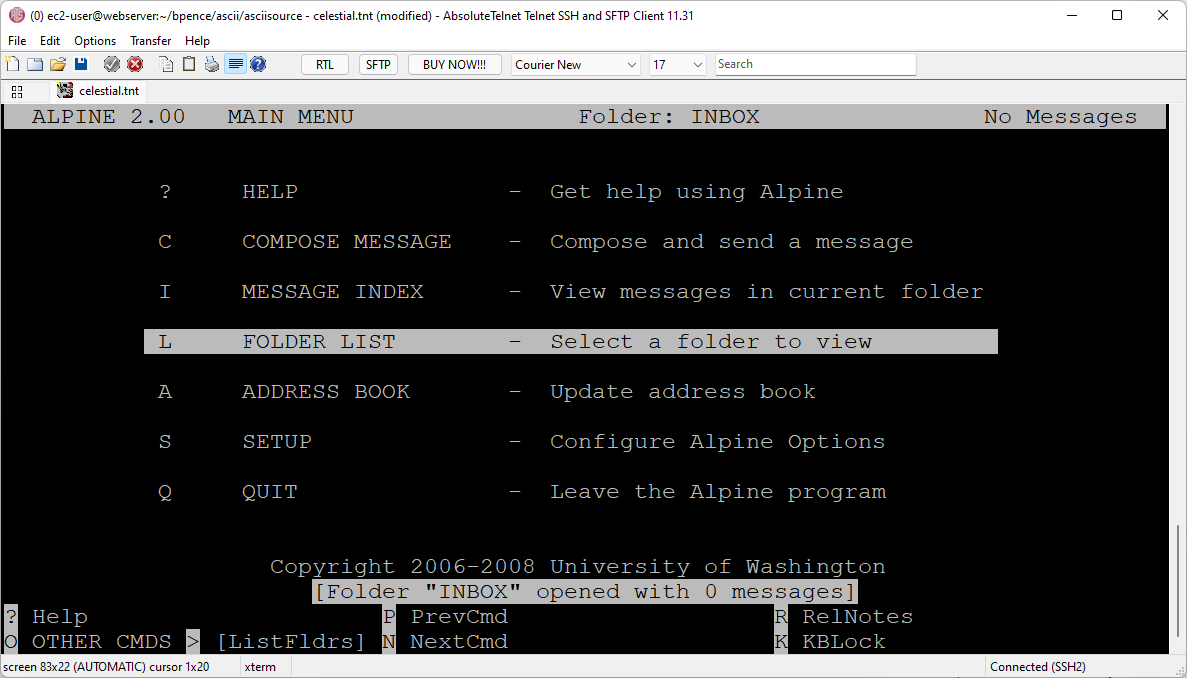Click 'ALPINE 2.00' header text
This screenshot has width=1187, height=678.
tap(108, 117)
